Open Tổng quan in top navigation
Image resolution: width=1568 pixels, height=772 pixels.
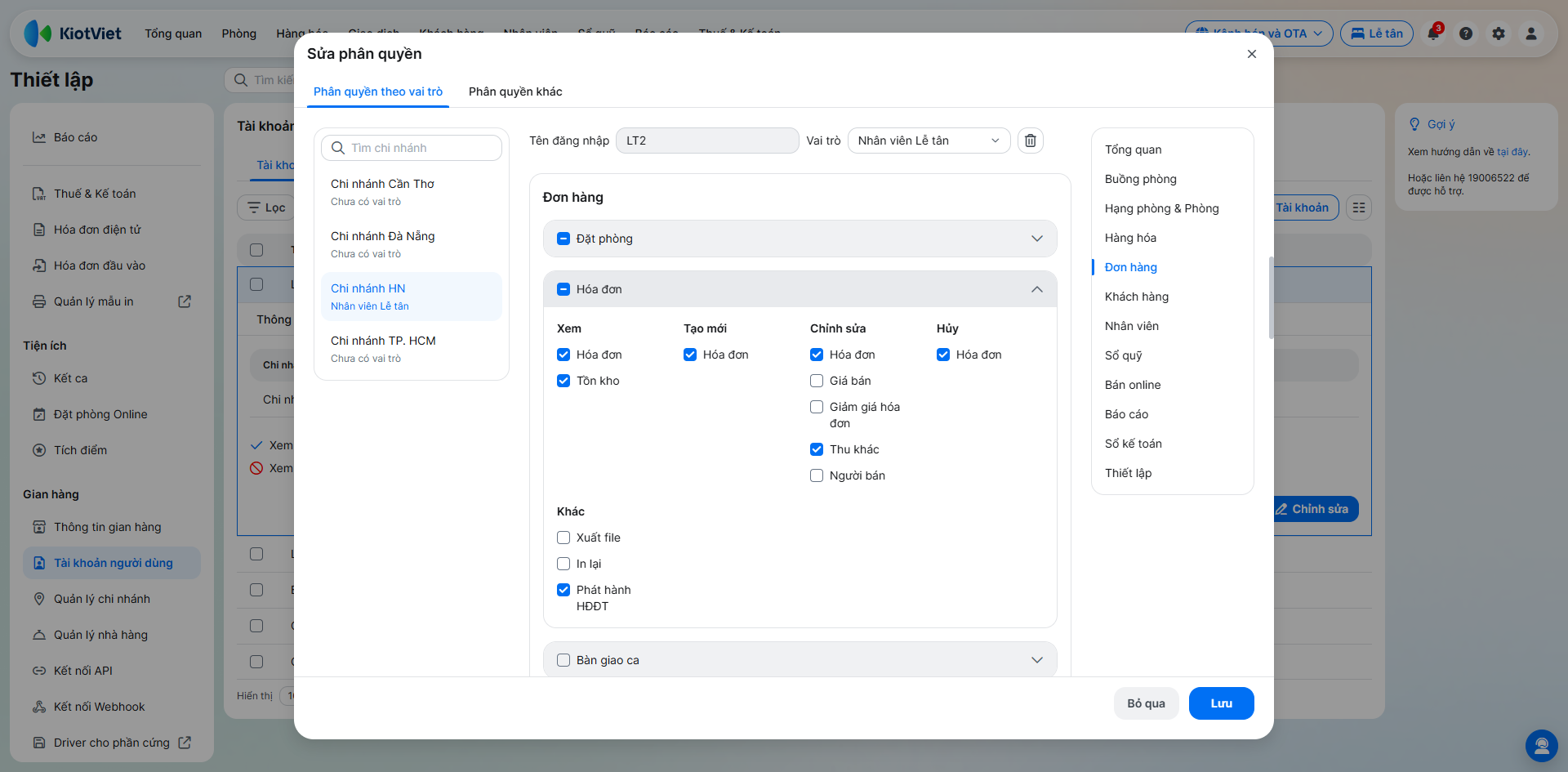click(173, 33)
